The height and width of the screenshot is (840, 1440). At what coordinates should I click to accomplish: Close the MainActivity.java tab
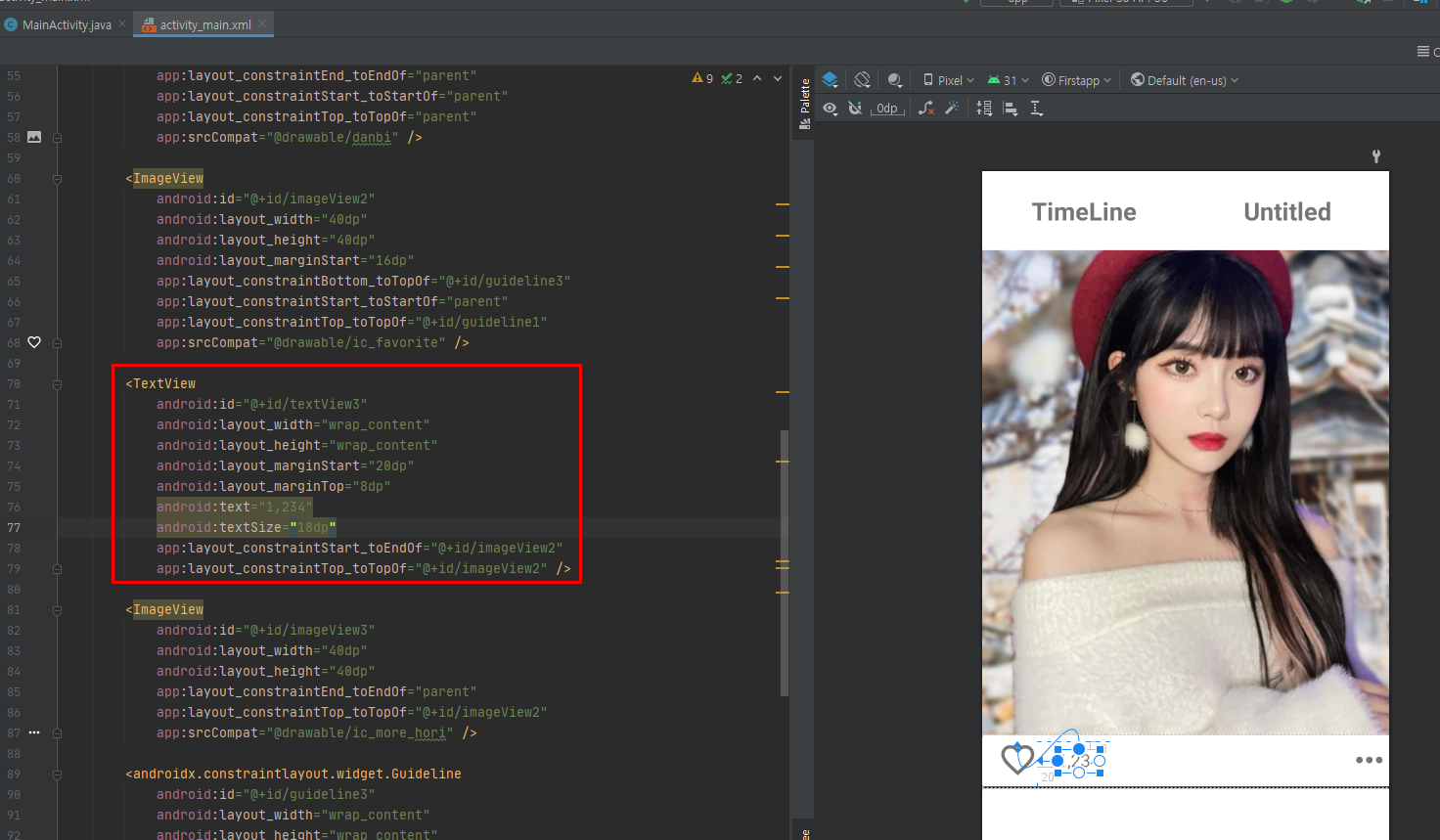pos(123,23)
